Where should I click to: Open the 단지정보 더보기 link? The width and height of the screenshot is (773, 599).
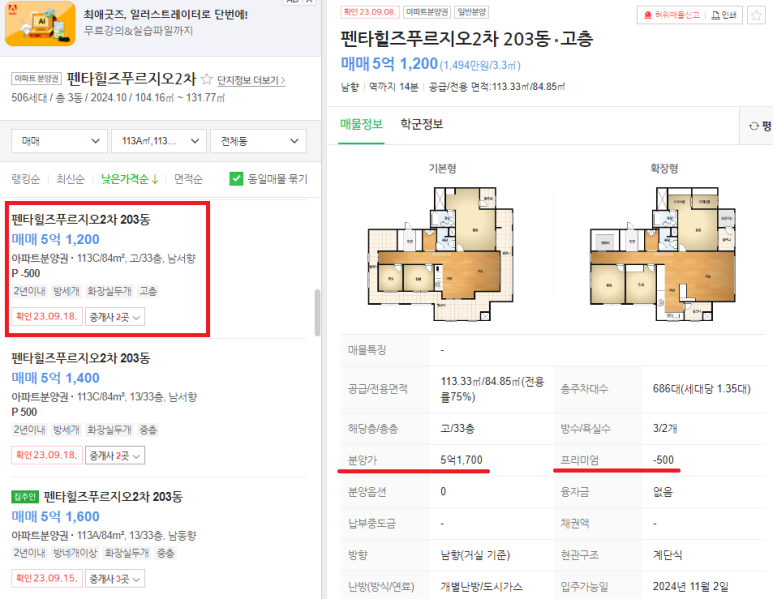(x=251, y=80)
